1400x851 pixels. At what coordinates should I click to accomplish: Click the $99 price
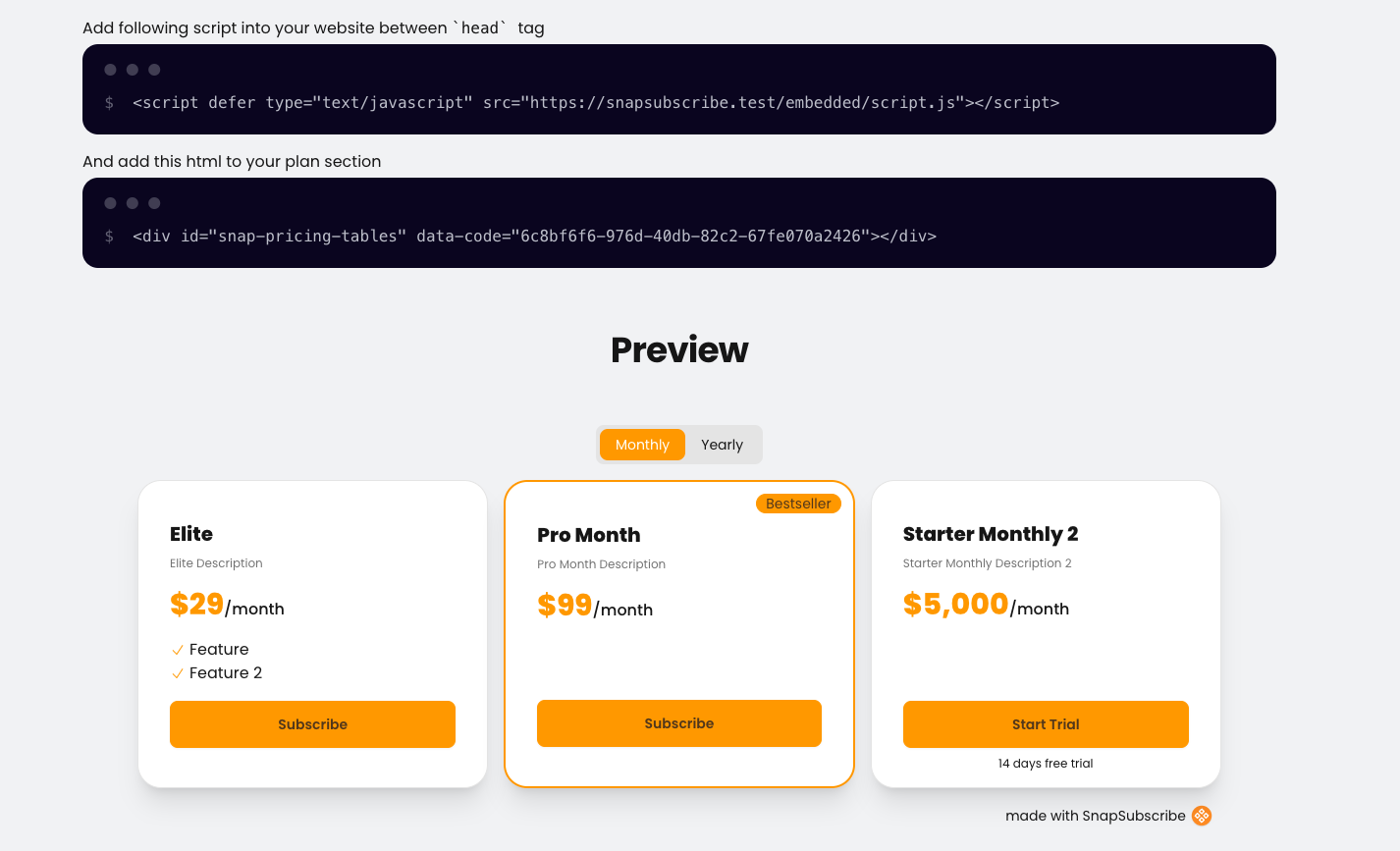(565, 605)
